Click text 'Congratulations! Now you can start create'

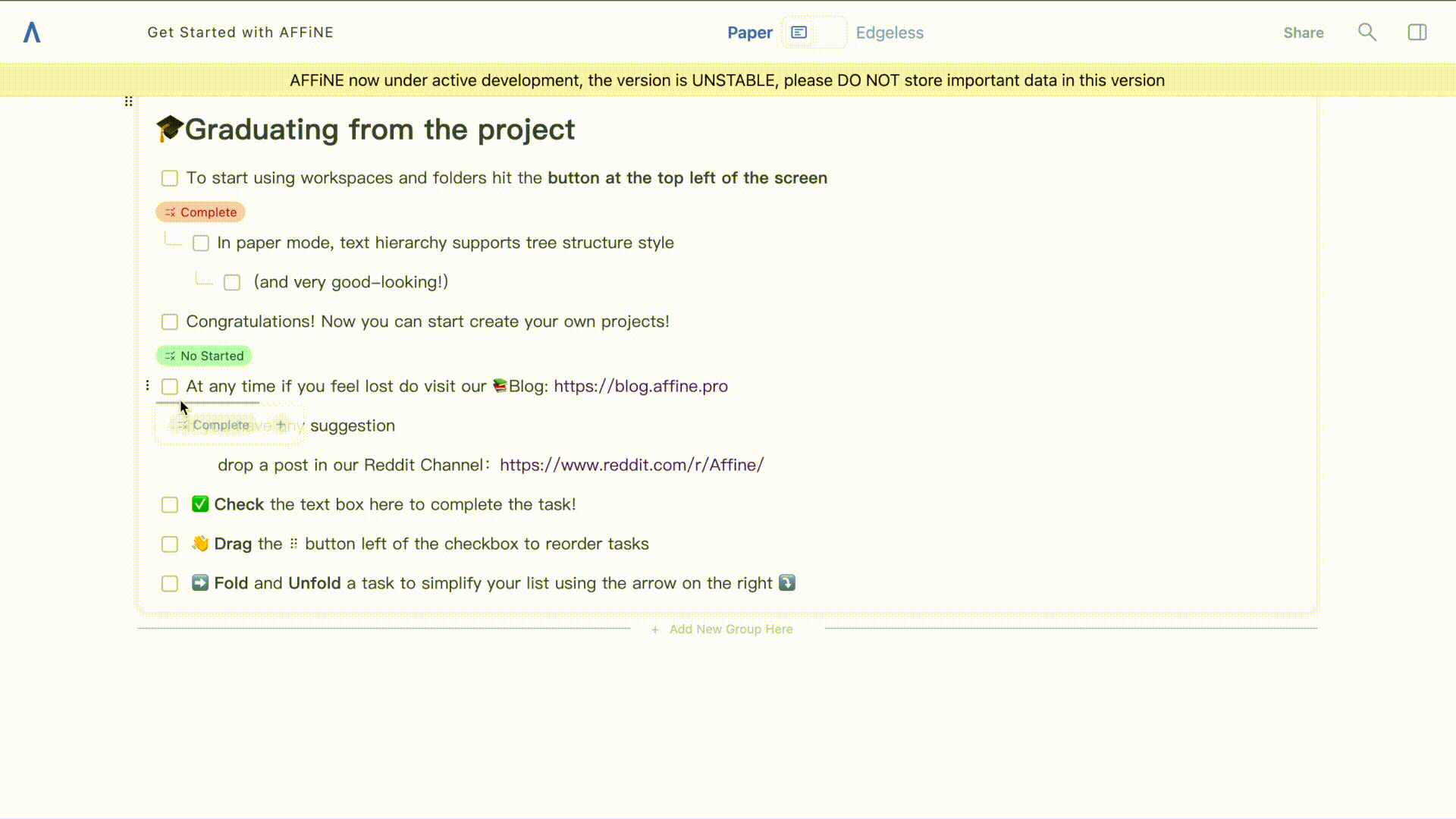pos(428,322)
